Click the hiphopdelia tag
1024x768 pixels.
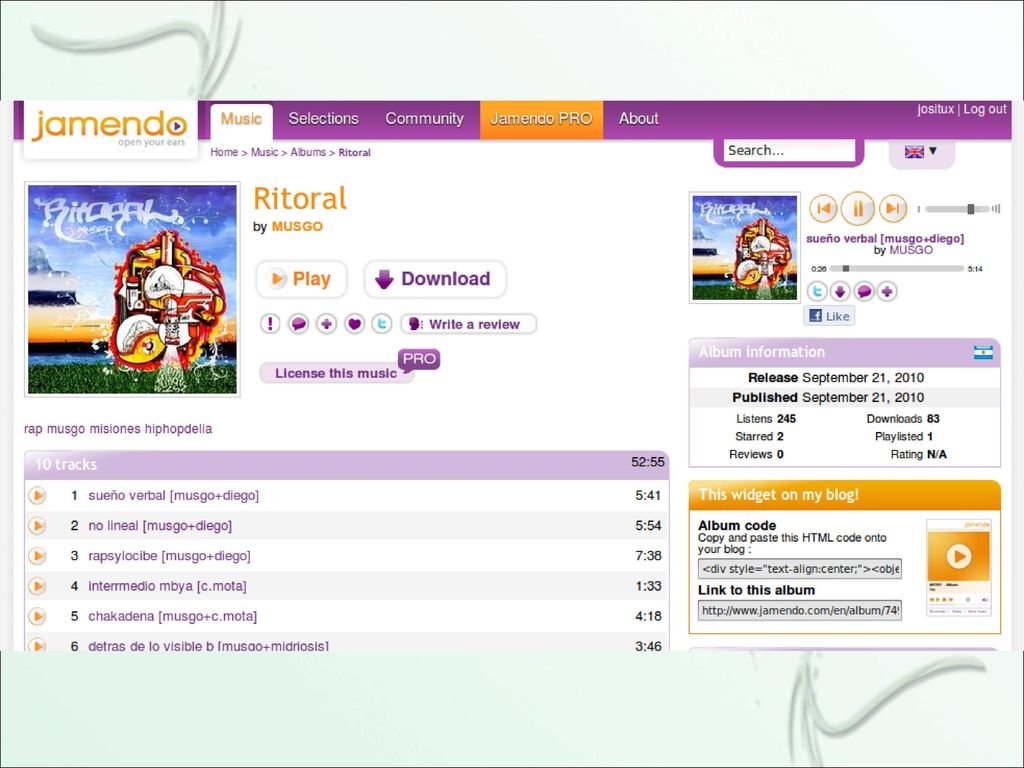point(178,429)
